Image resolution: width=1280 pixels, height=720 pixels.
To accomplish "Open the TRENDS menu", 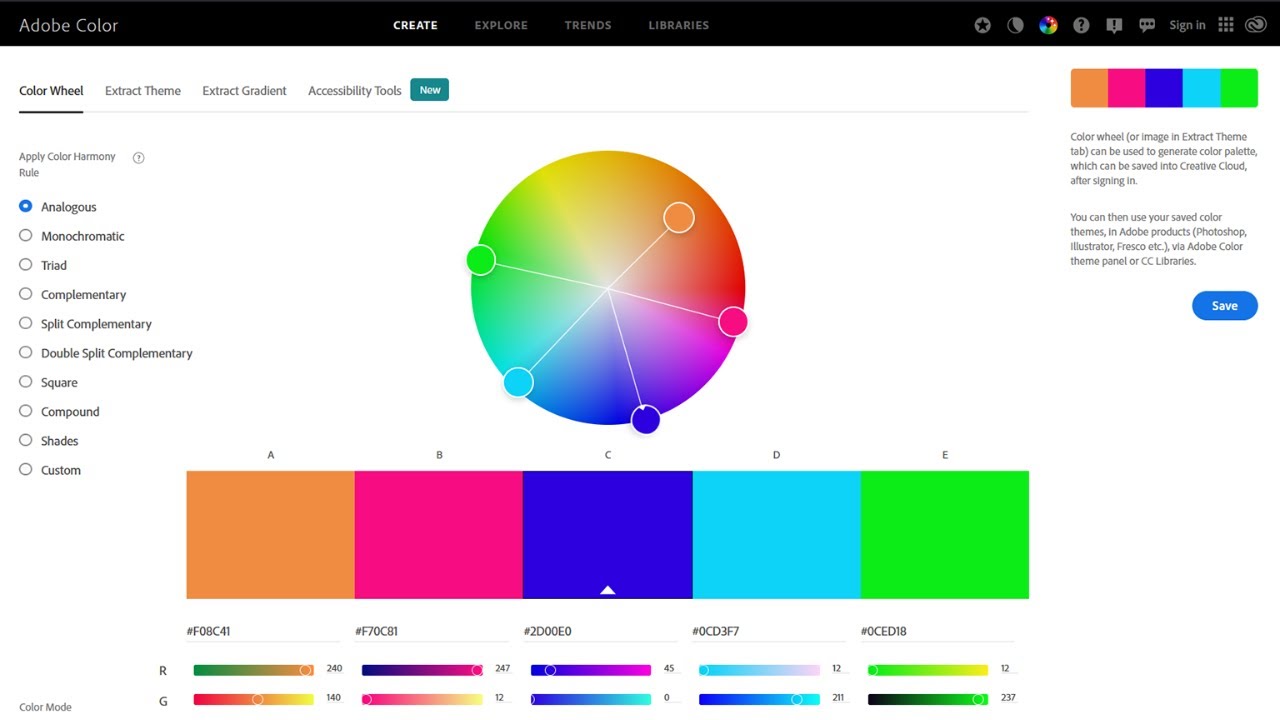I will coord(588,25).
